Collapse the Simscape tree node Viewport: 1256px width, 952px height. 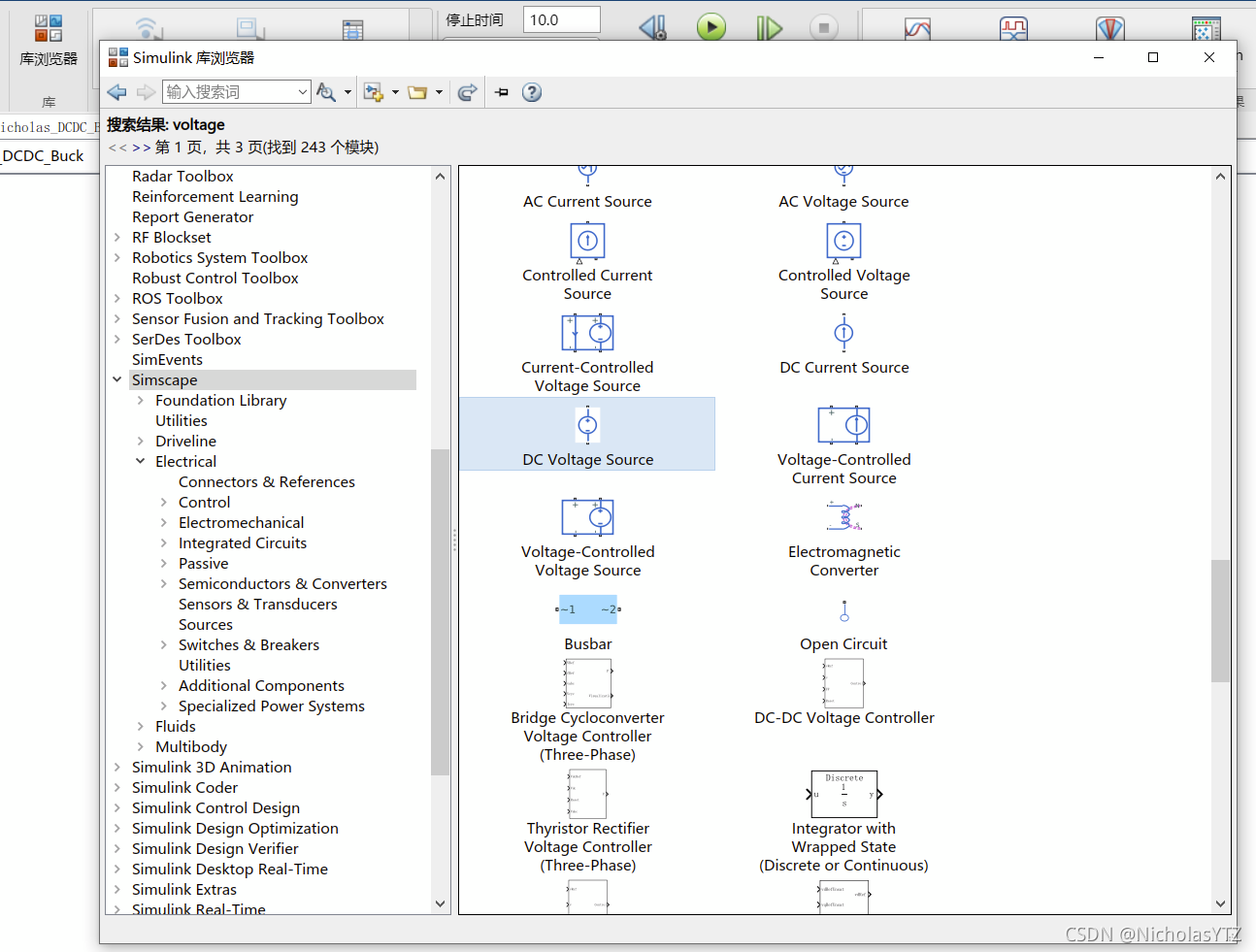[x=117, y=379]
